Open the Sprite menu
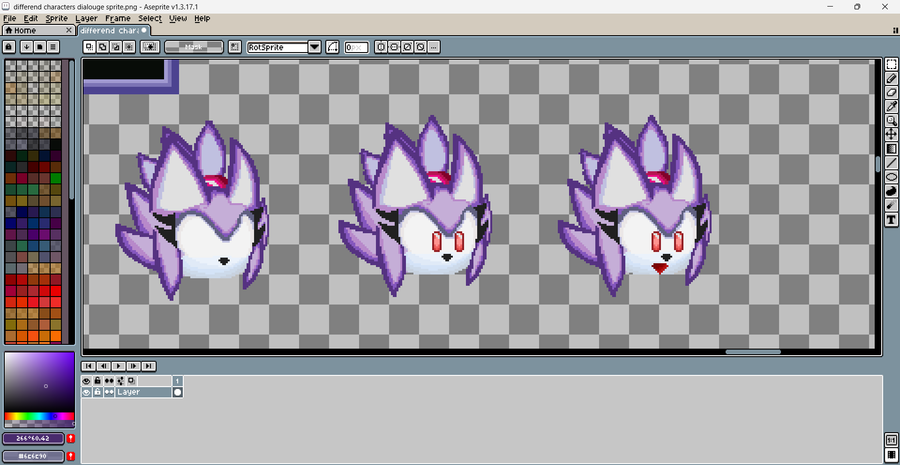This screenshot has width=900, height=465. (x=57, y=18)
